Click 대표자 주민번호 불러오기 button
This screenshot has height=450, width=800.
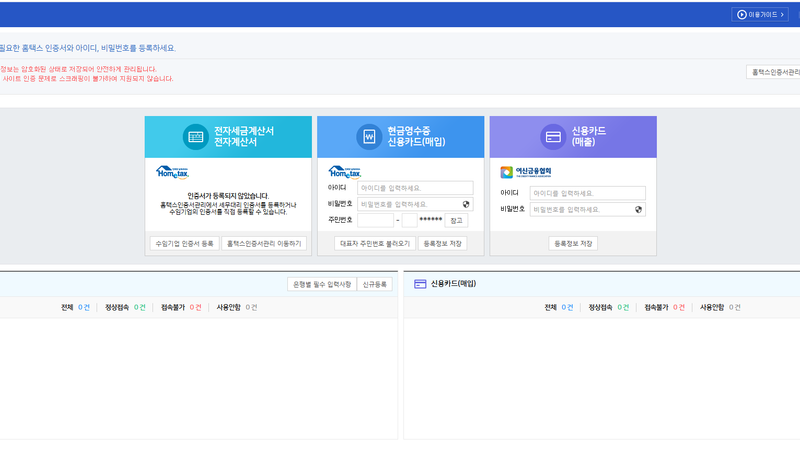click(375, 243)
